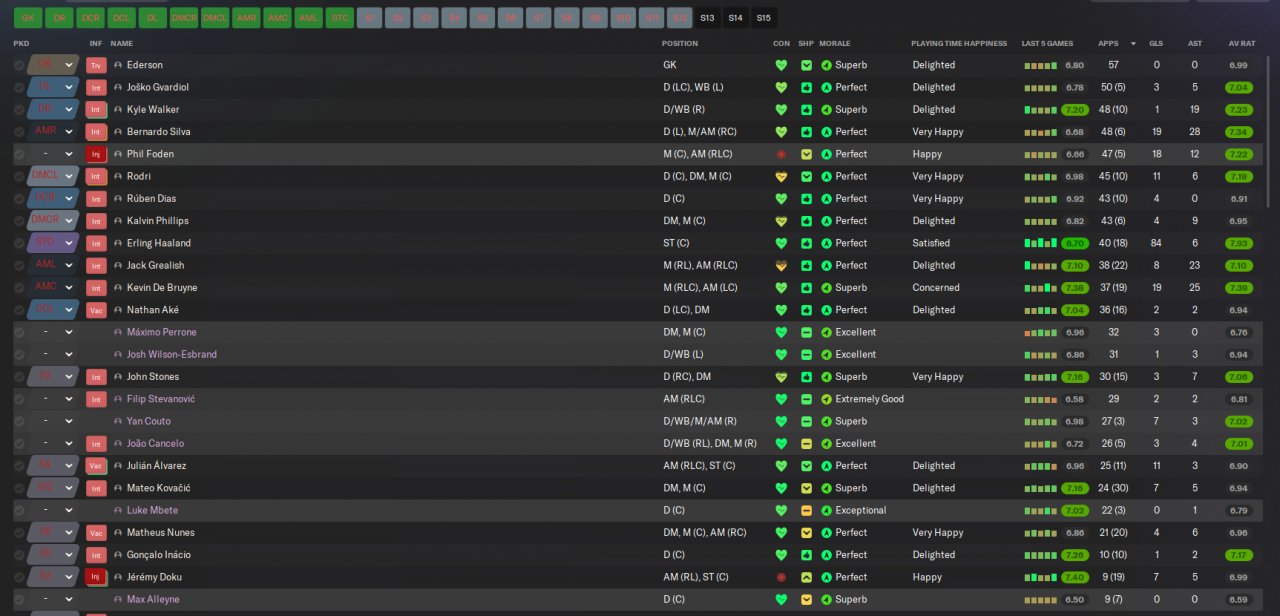Open Kevin De Bruyne's player name link
The height and width of the screenshot is (616, 1280).
tap(162, 288)
